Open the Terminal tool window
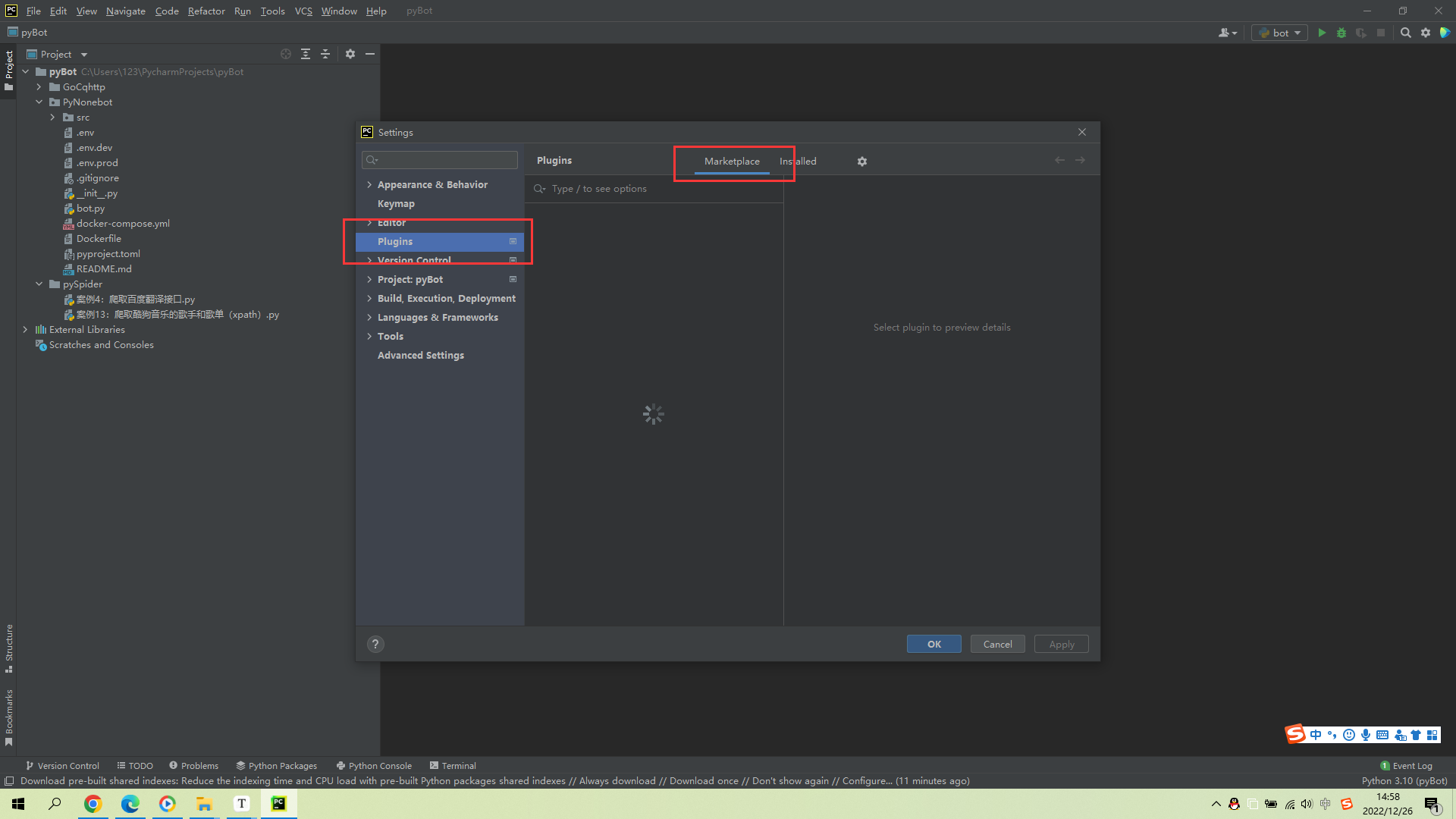The width and height of the screenshot is (1456, 819). click(x=453, y=765)
